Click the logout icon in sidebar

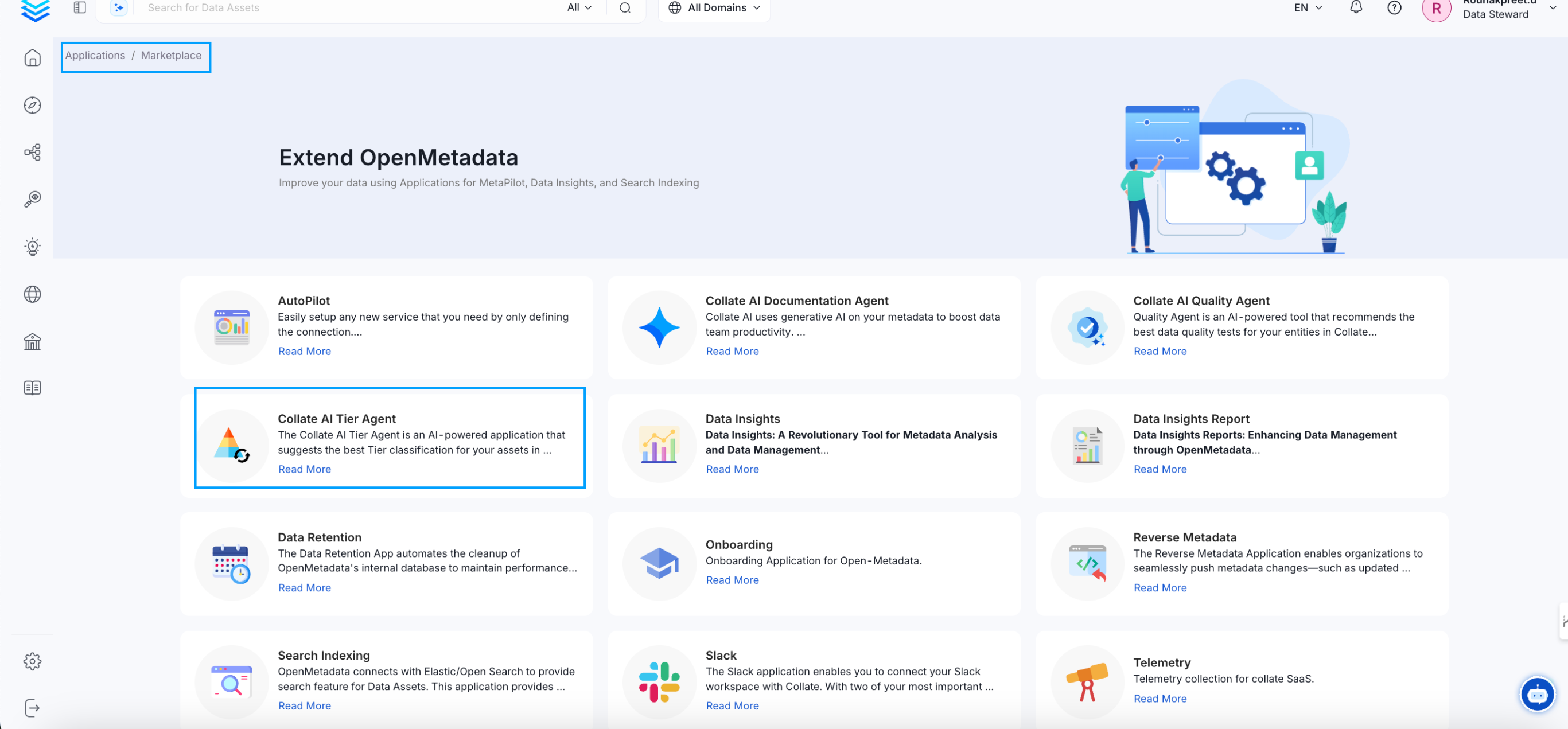(32, 708)
